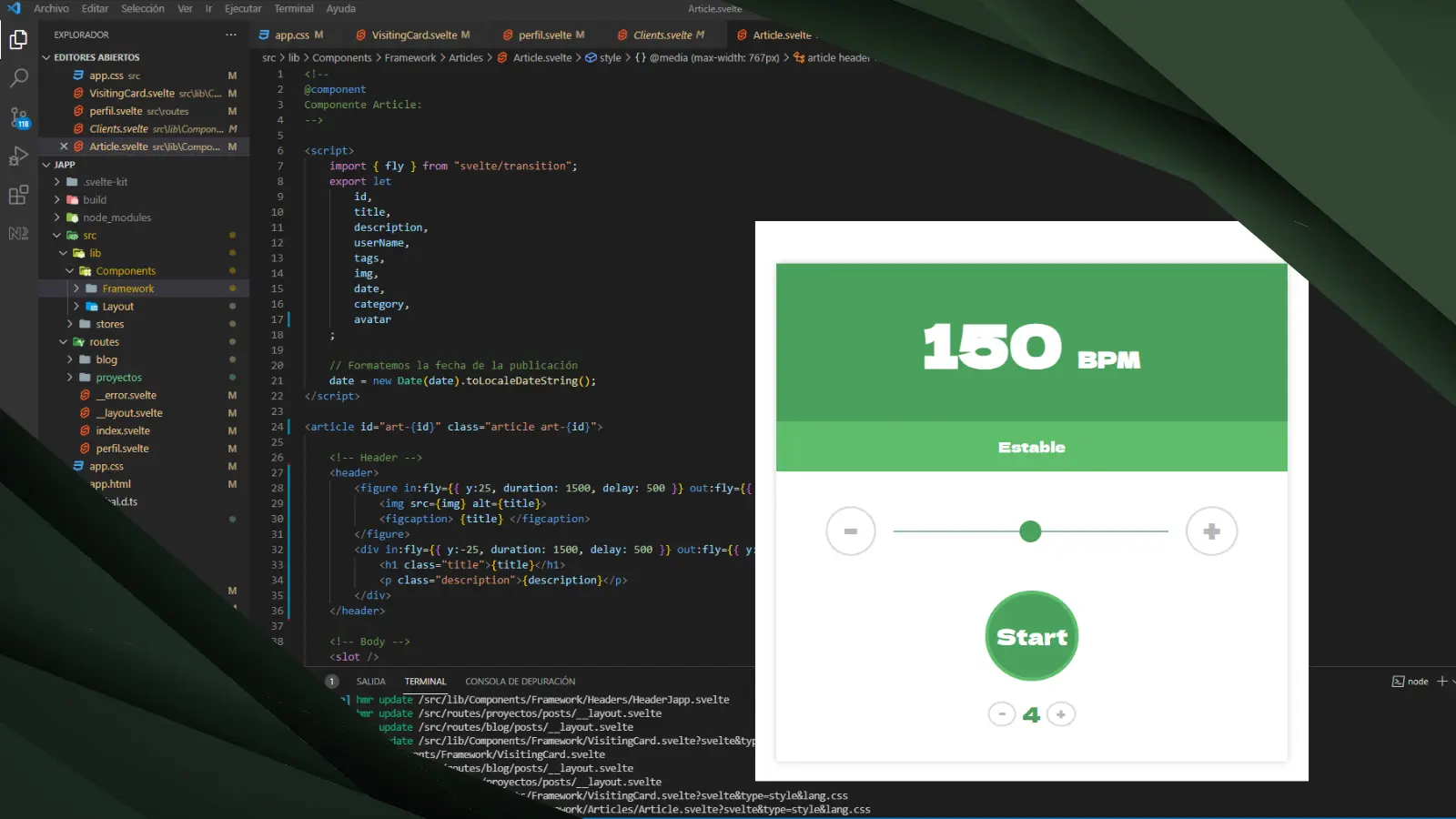Start the metronome with Start button
1456x819 pixels.
click(1031, 636)
